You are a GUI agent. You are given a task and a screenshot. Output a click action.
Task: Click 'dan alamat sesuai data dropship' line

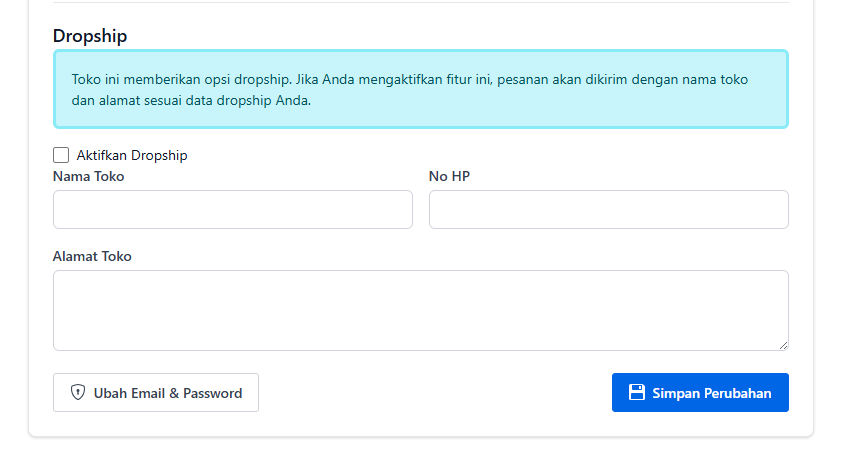(172, 101)
